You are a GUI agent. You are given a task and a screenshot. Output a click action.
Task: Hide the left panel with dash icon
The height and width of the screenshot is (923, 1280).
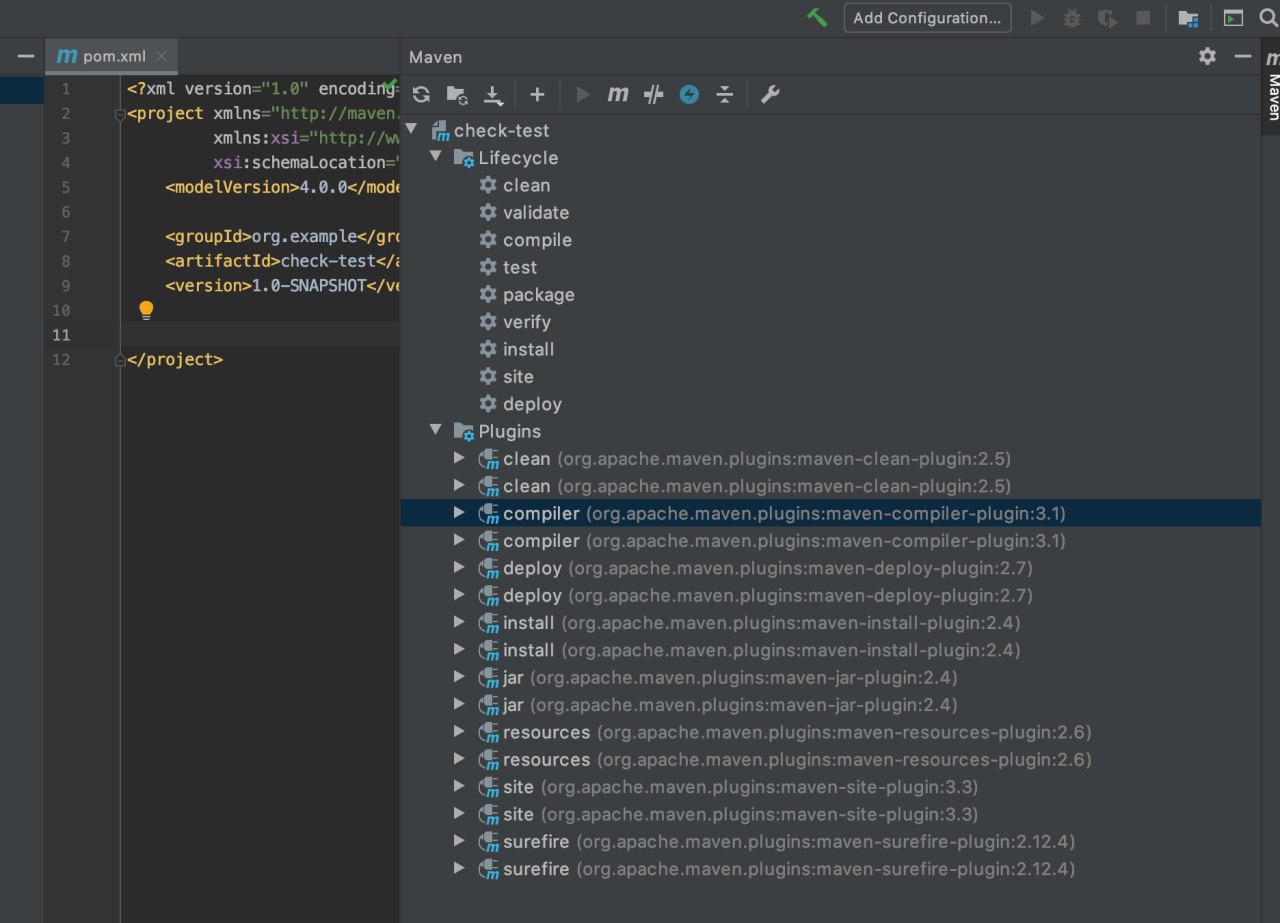coord(26,57)
